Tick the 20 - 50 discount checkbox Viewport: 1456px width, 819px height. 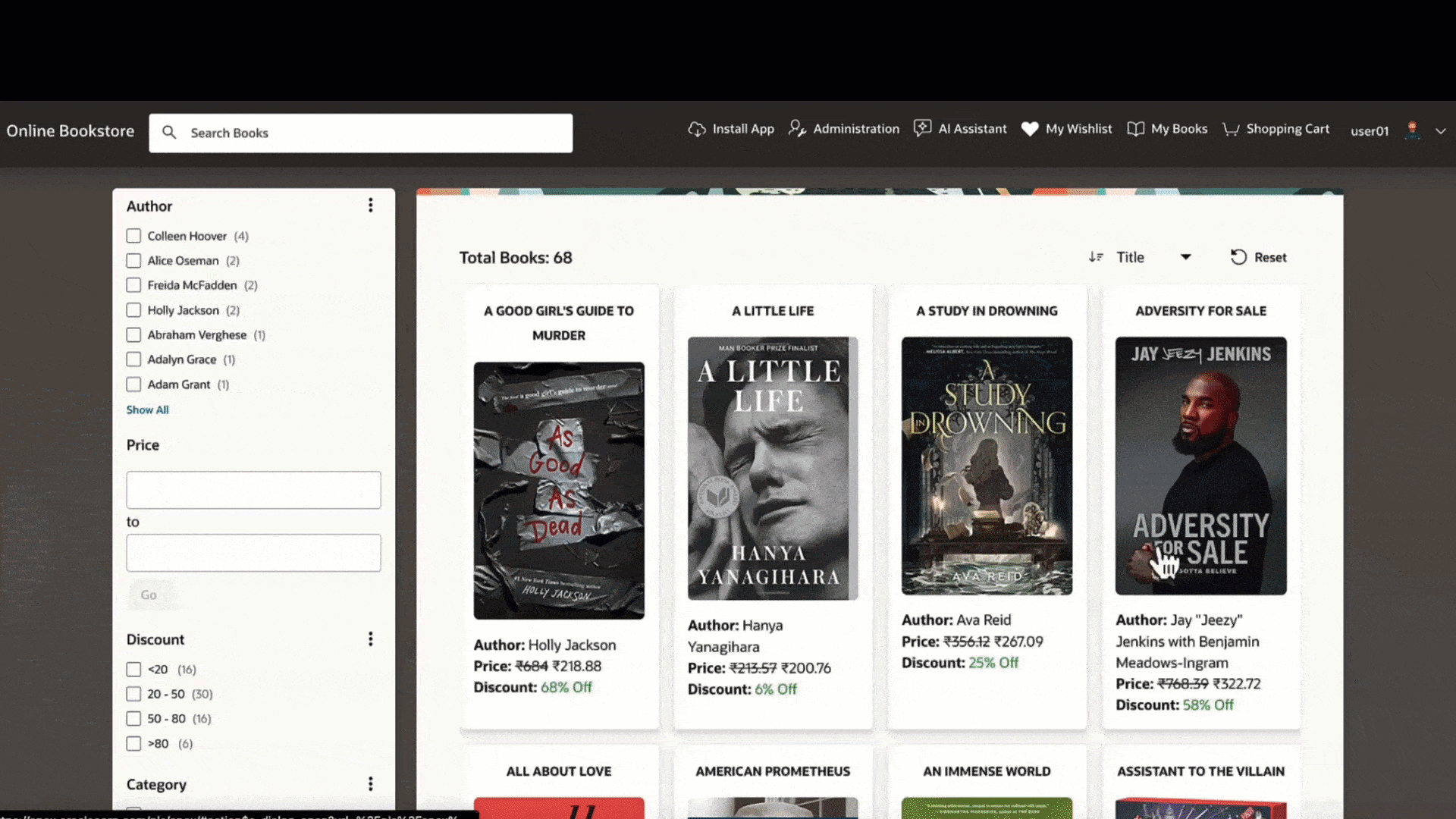pyautogui.click(x=133, y=694)
